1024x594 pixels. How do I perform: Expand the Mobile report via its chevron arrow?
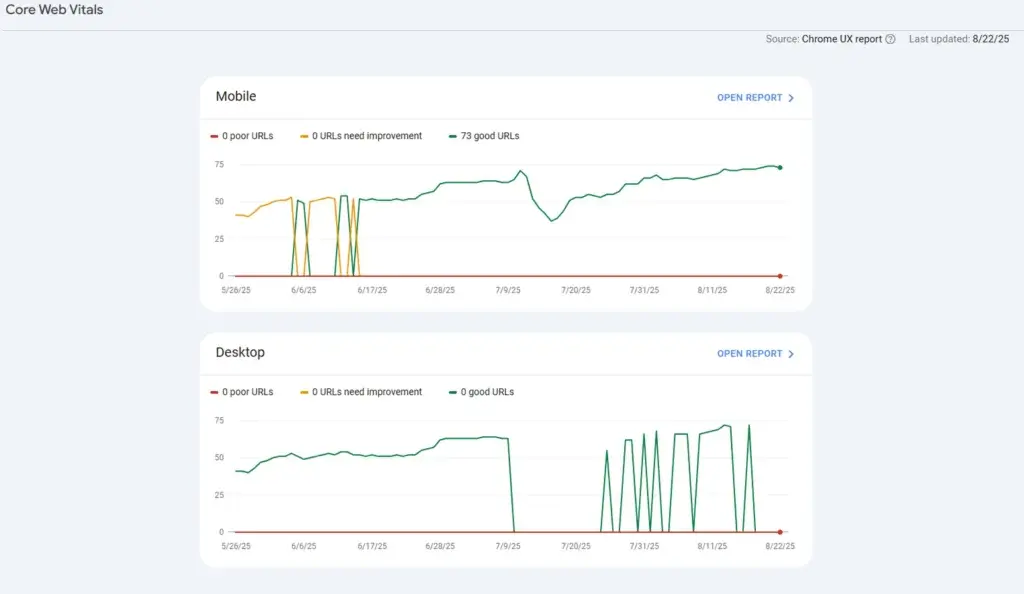[790, 97]
